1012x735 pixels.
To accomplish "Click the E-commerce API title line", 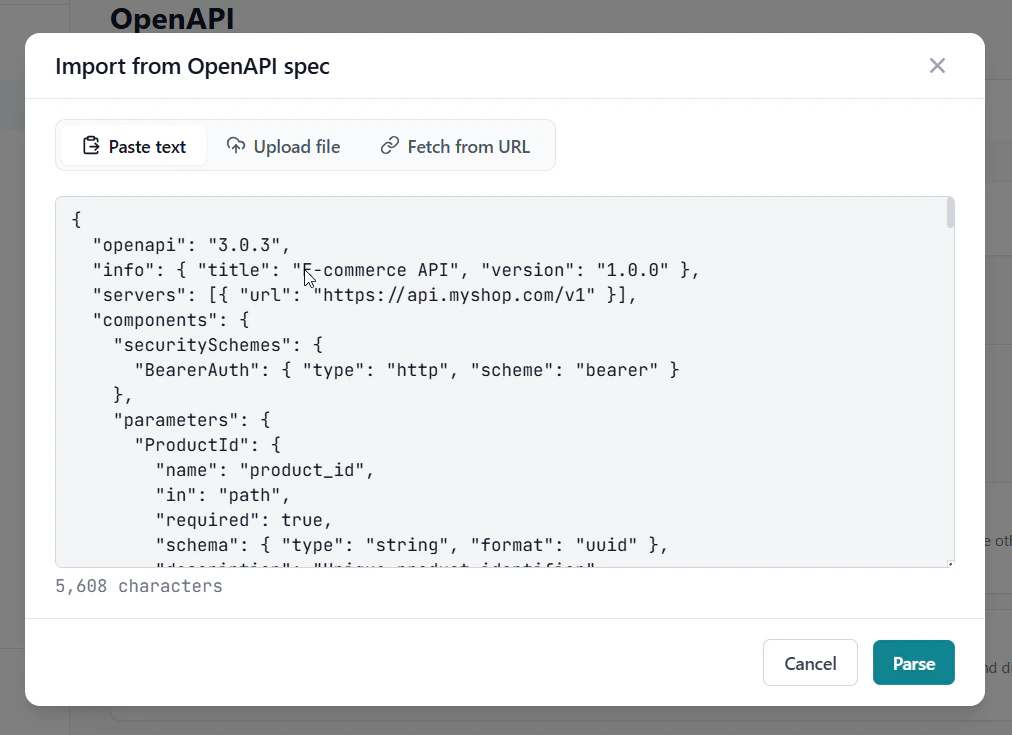I will (396, 270).
